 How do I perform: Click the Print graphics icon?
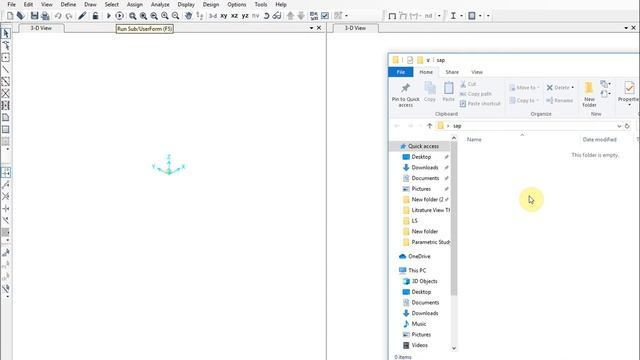pyautogui.click(x=45, y=16)
